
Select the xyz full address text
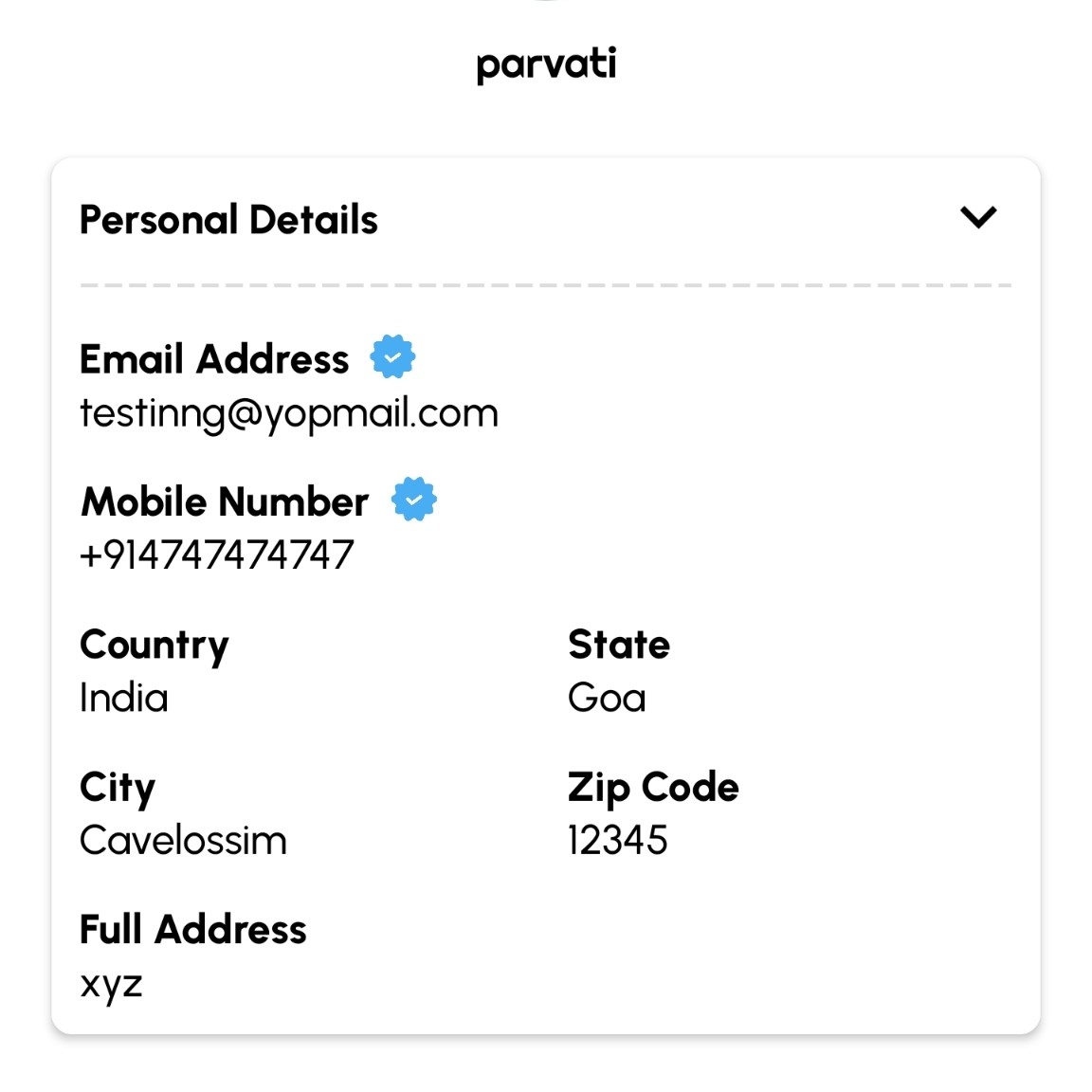click(111, 983)
